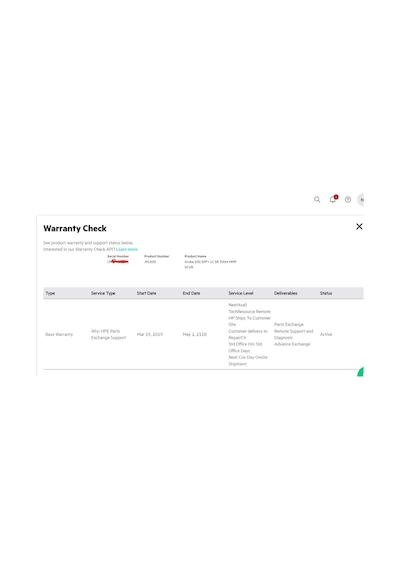Click the Service Type column header
The height and width of the screenshot is (570, 400).
tap(103, 293)
